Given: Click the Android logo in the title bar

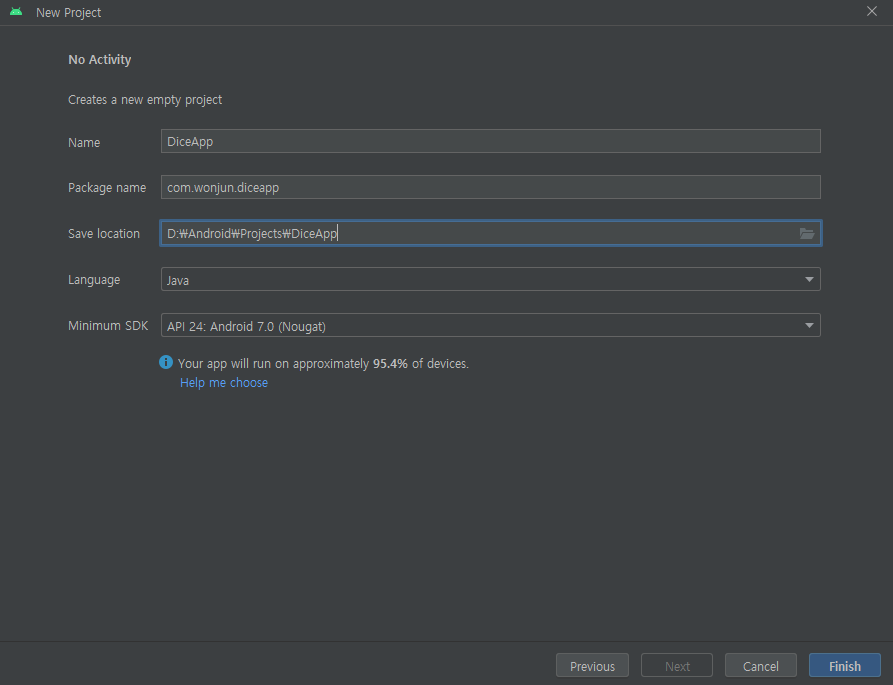Looking at the screenshot, I should pyautogui.click(x=16, y=12).
